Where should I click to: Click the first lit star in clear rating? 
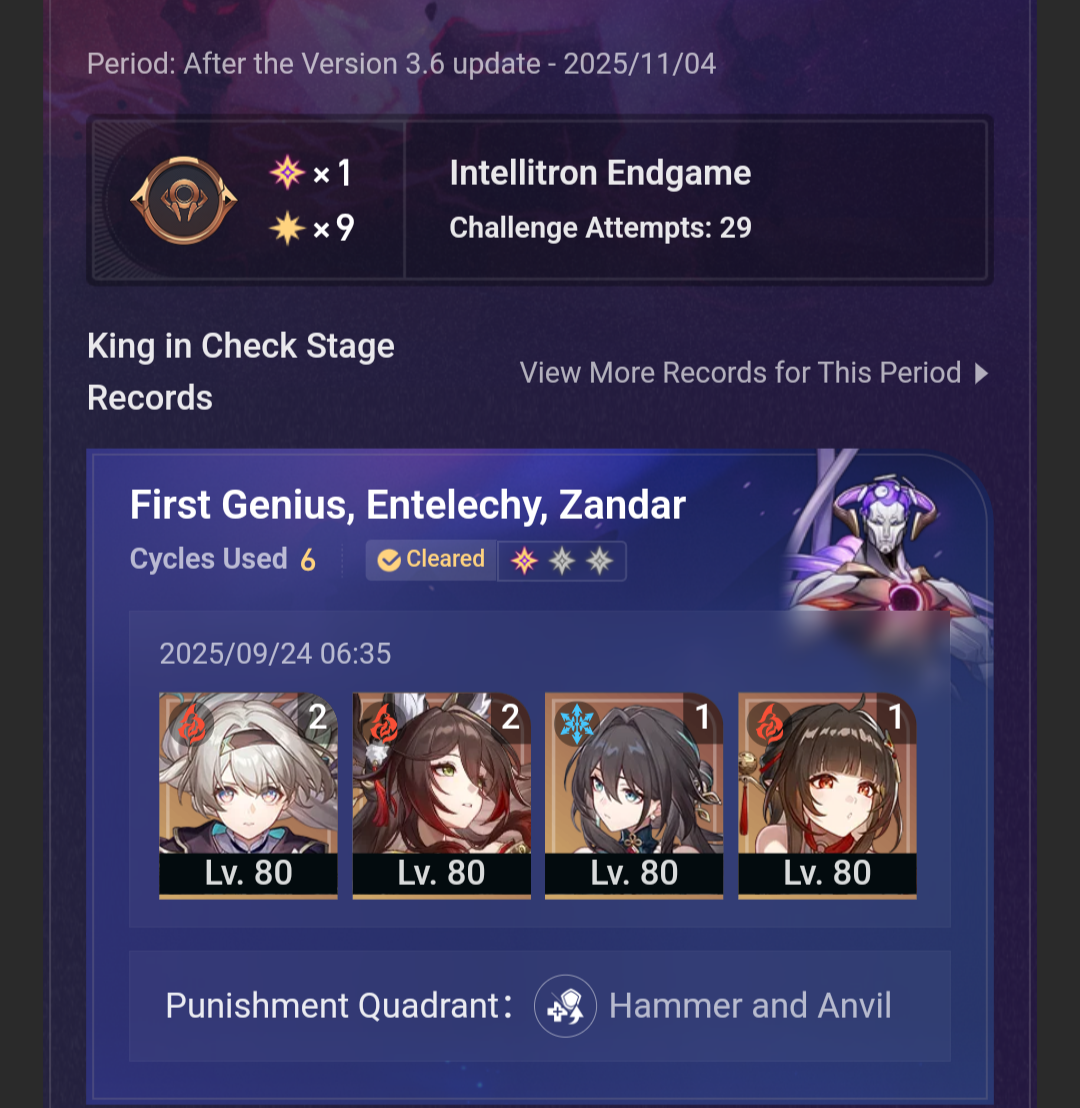[x=524, y=561]
